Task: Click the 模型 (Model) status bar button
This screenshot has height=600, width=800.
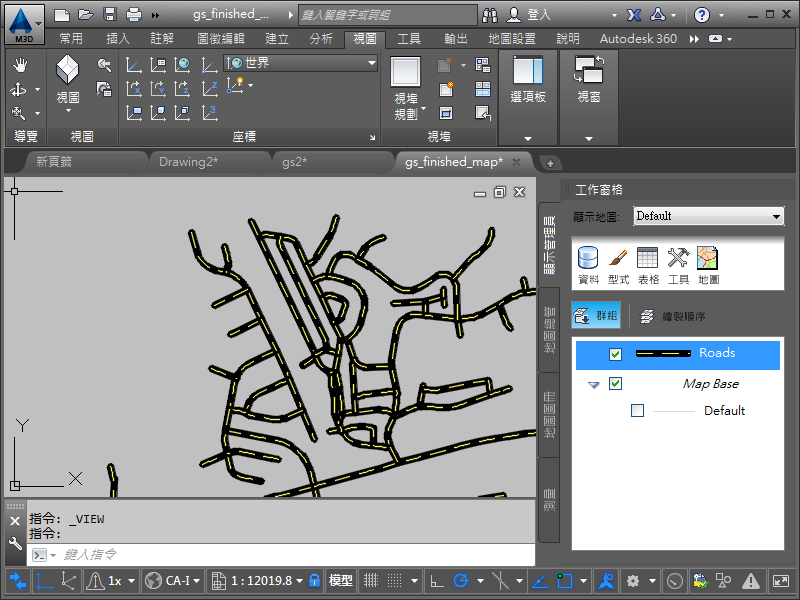Action: 341,580
